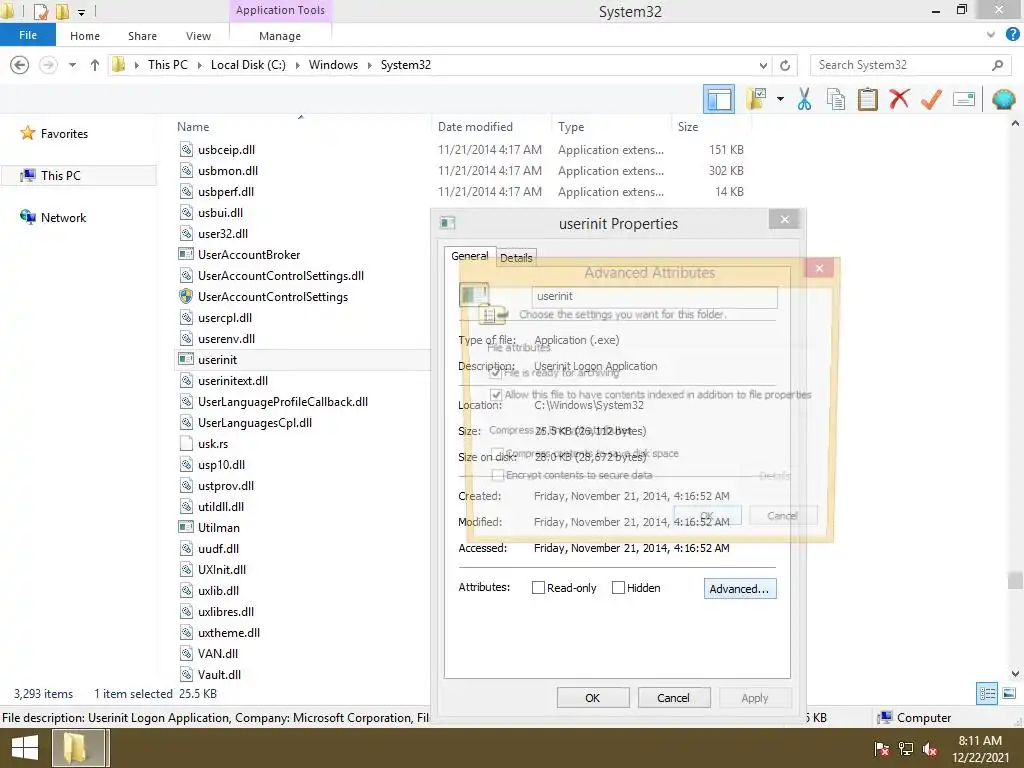1024x768 pixels.
Task: Cancel the userinit Properties dialog
Action: pyautogui.click(x=673, y=697)
